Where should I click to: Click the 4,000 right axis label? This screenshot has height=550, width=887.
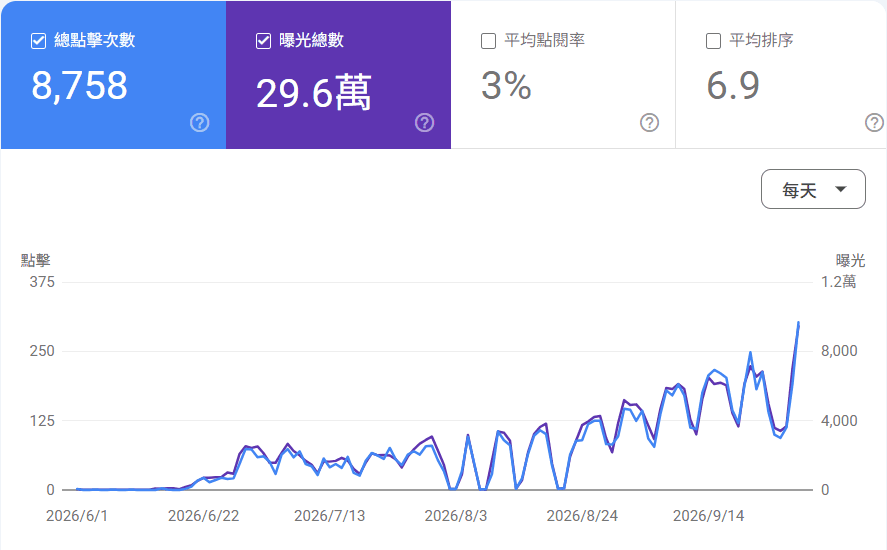pyautogui.click(x=839, y=420)
